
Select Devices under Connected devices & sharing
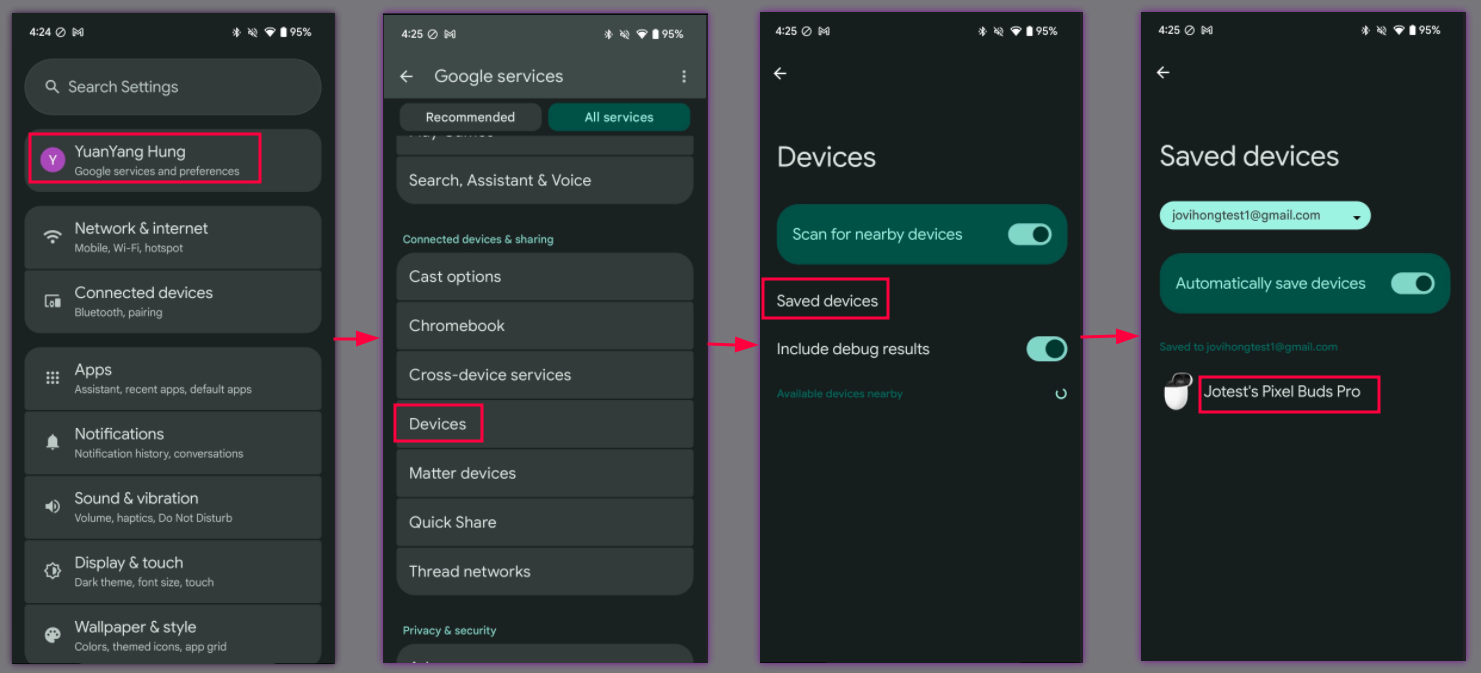tap(438, 423)
